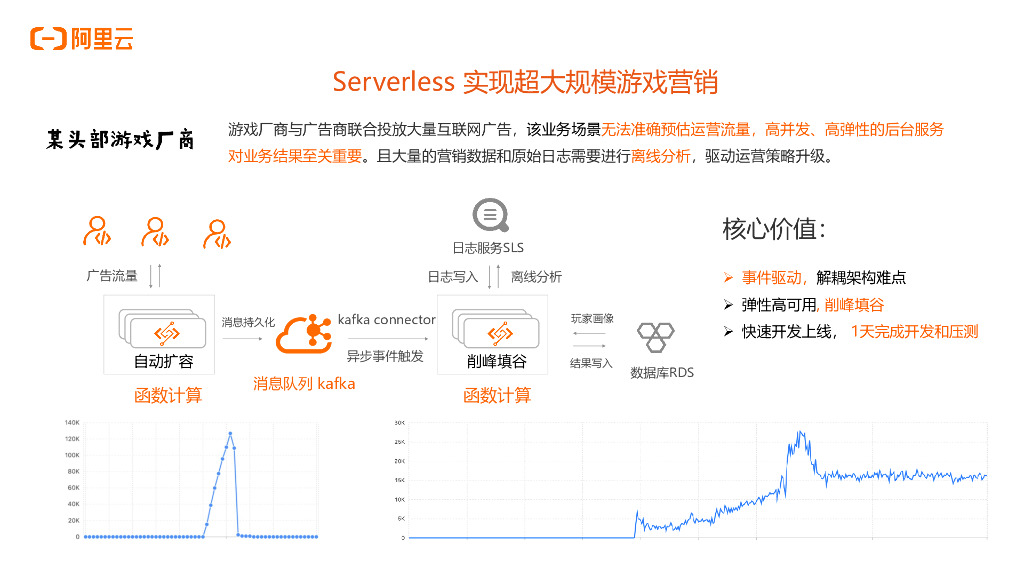
Task: Click the orange 离线分析 text in description
Action: coord(660,157)
